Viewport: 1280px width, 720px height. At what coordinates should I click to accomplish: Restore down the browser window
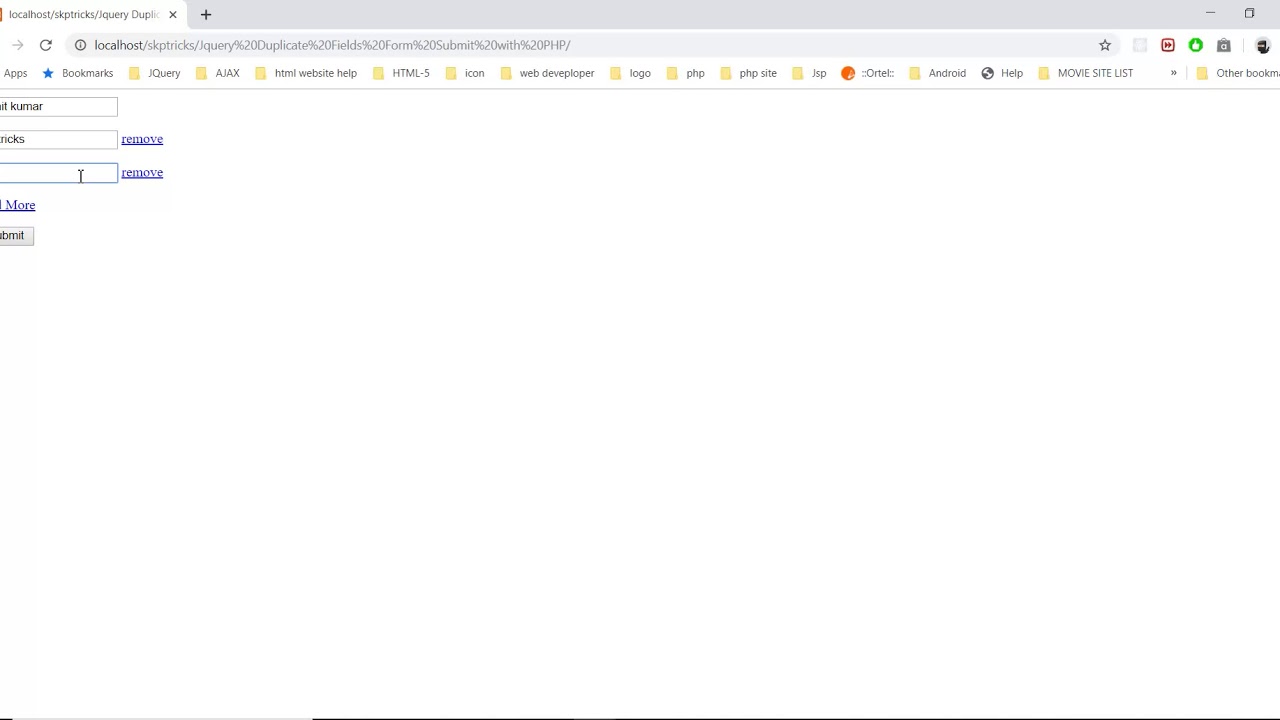[x=1249, y=13]
